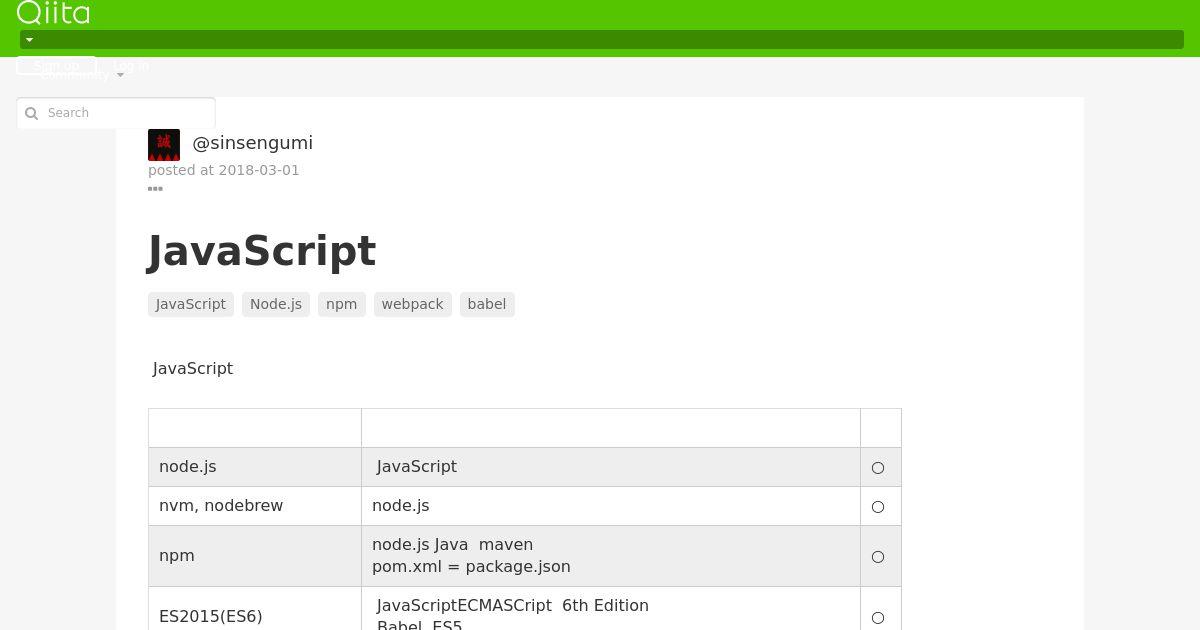Open sinsengumi's avatar image
1200x630 pixels.
point(164,145)
